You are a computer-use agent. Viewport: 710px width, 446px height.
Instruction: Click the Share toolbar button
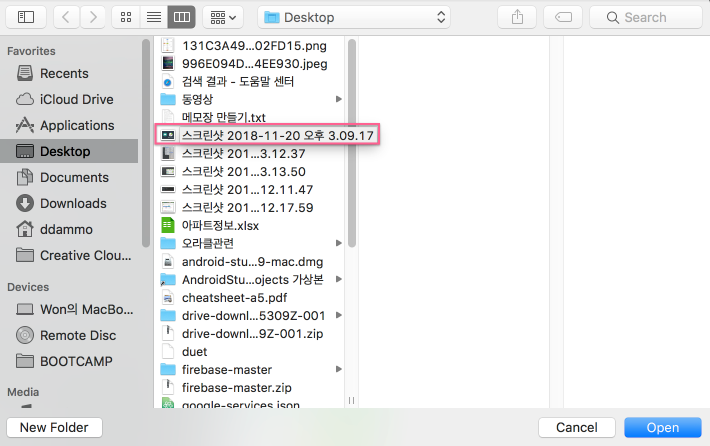[517, 17]
